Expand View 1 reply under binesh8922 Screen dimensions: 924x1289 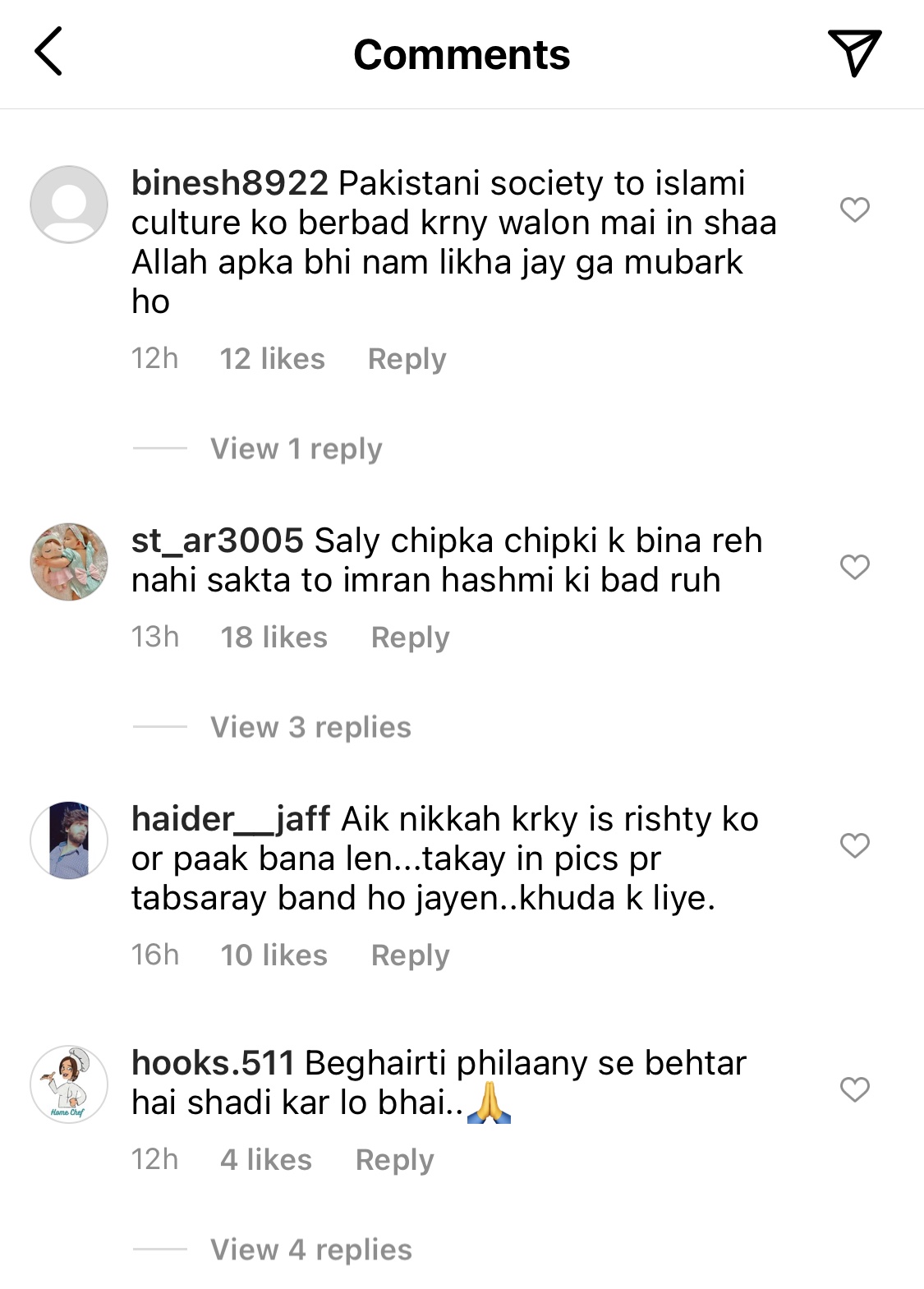coord(296,449)
